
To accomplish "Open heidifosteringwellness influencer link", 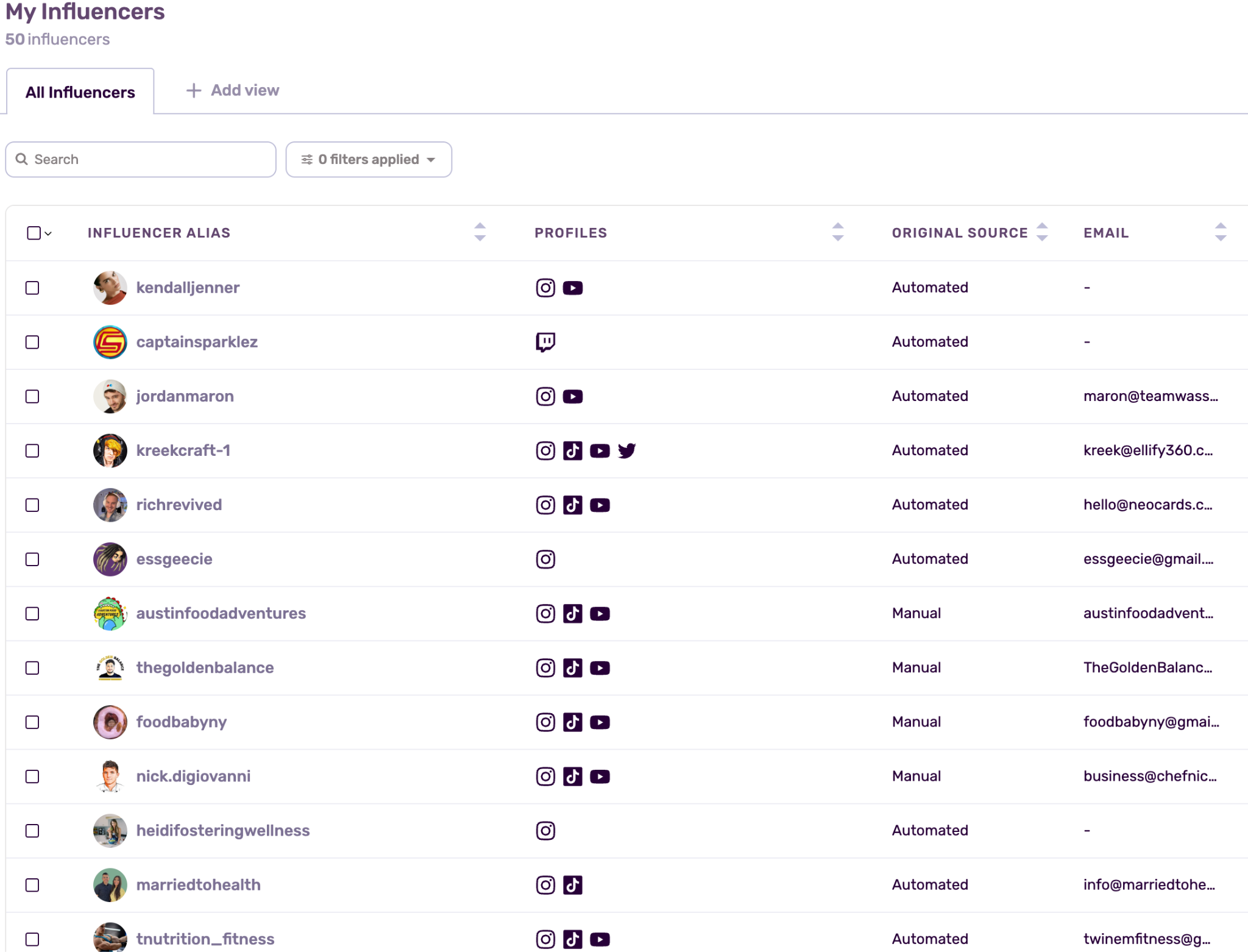I will pyautogui.click(x=222, y=831).
